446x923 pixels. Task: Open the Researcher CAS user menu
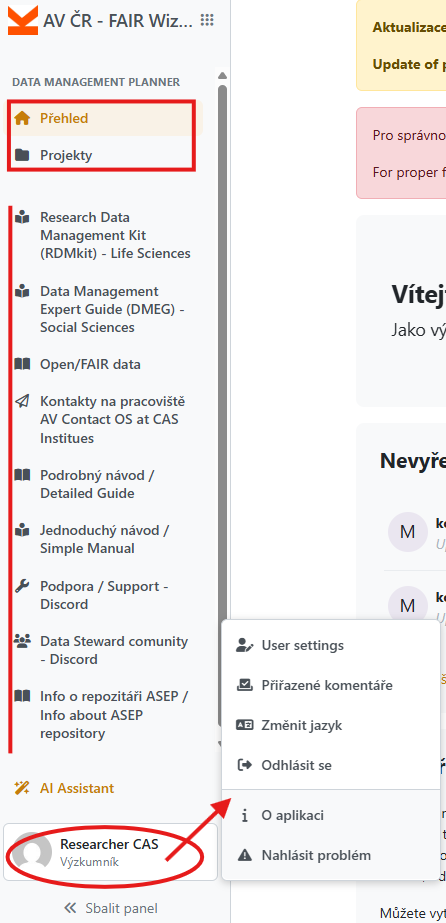click(111, 852)
